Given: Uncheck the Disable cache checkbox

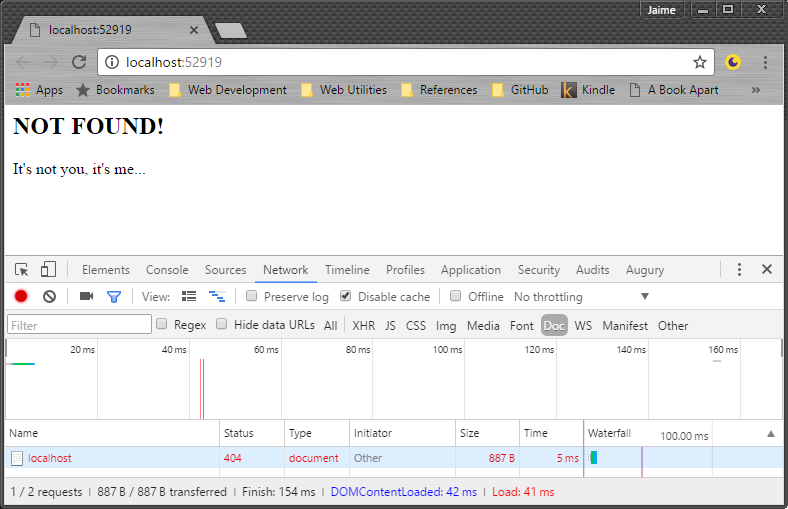Looking at the screenshot, I should 346,296.
